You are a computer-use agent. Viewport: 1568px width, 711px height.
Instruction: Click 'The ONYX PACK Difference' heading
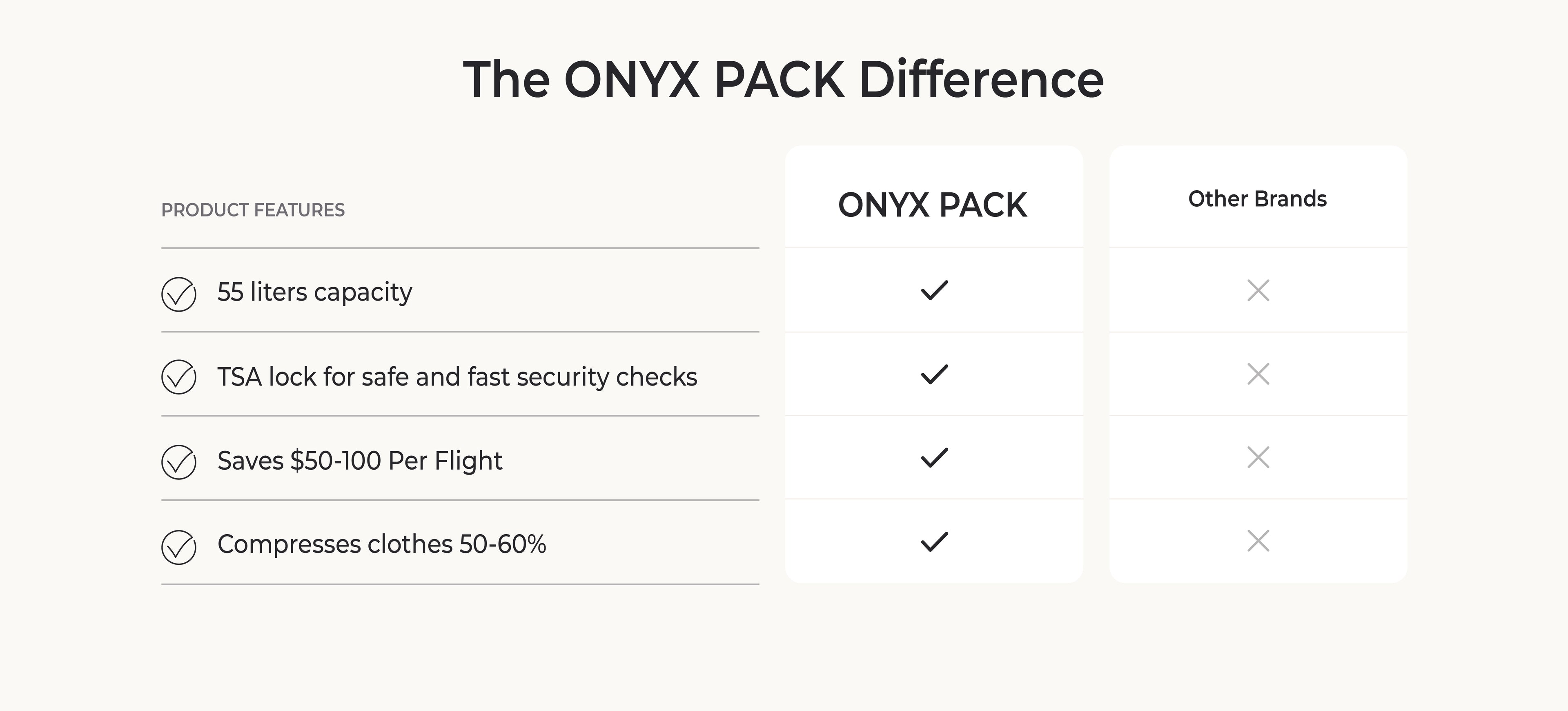[x=784, y=80]
